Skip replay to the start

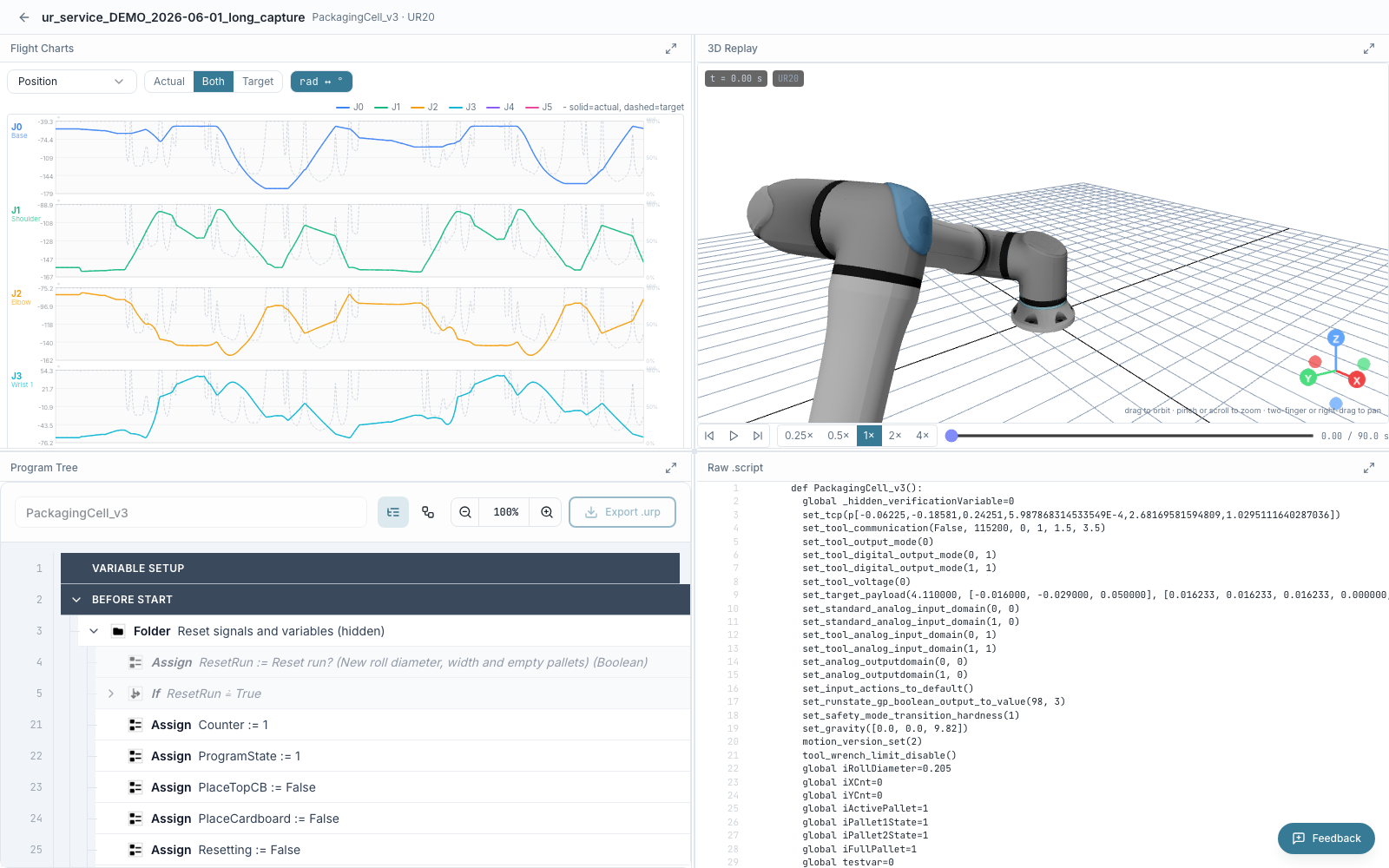709,436
